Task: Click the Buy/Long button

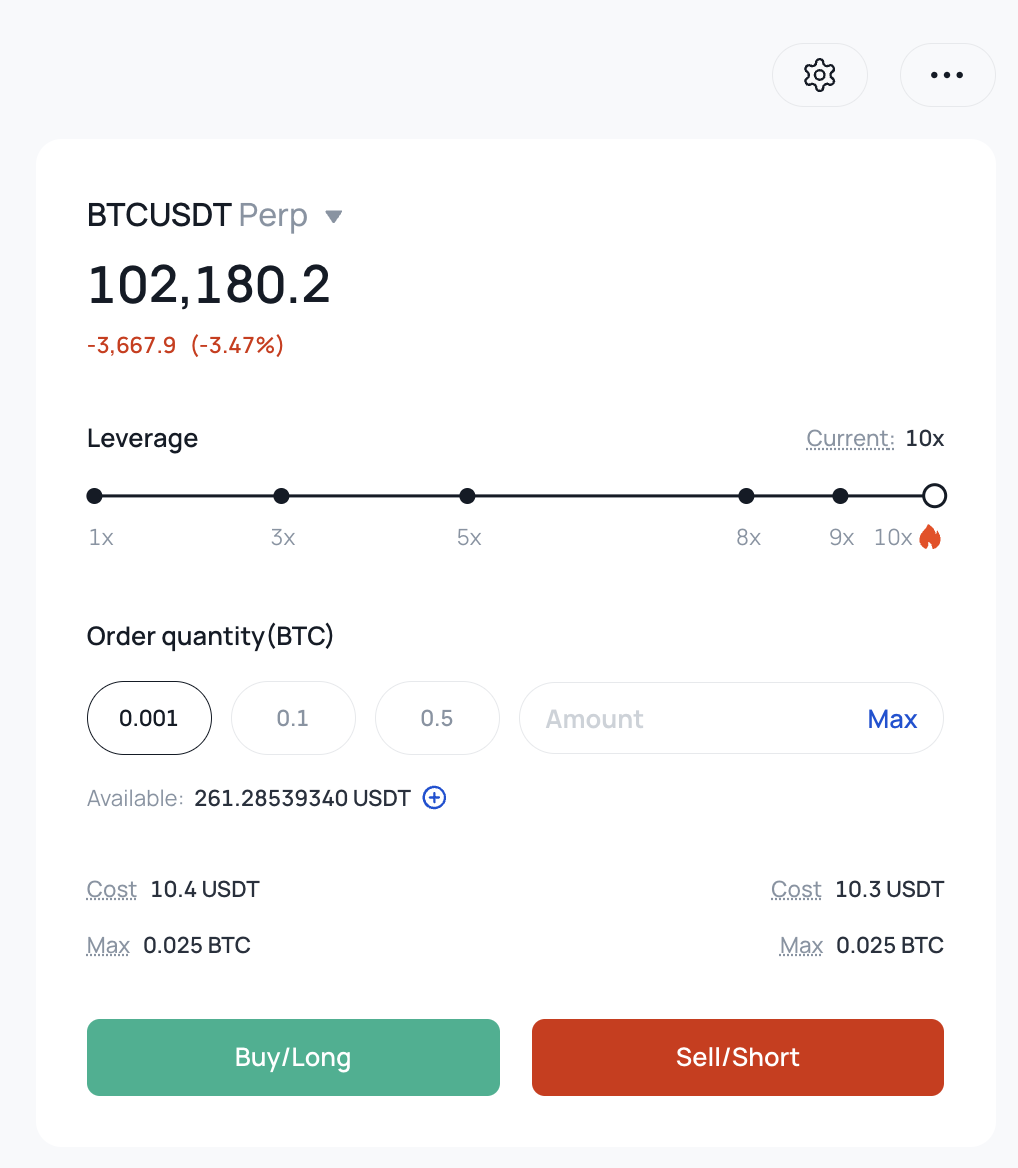Action: [293, 1057]
